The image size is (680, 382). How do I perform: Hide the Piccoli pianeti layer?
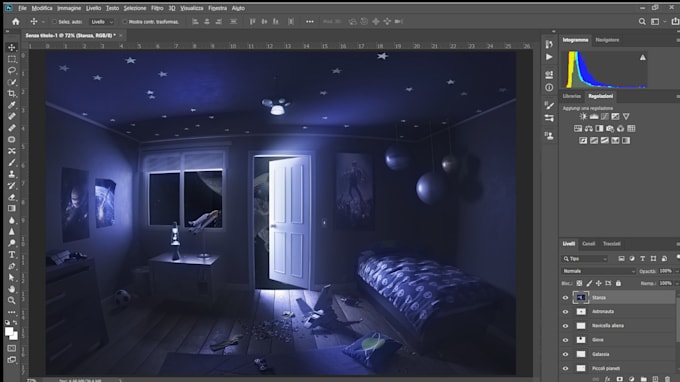pos(565,369)
